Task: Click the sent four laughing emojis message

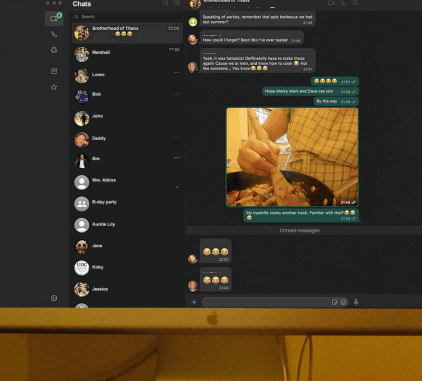Action: [335, 81]
